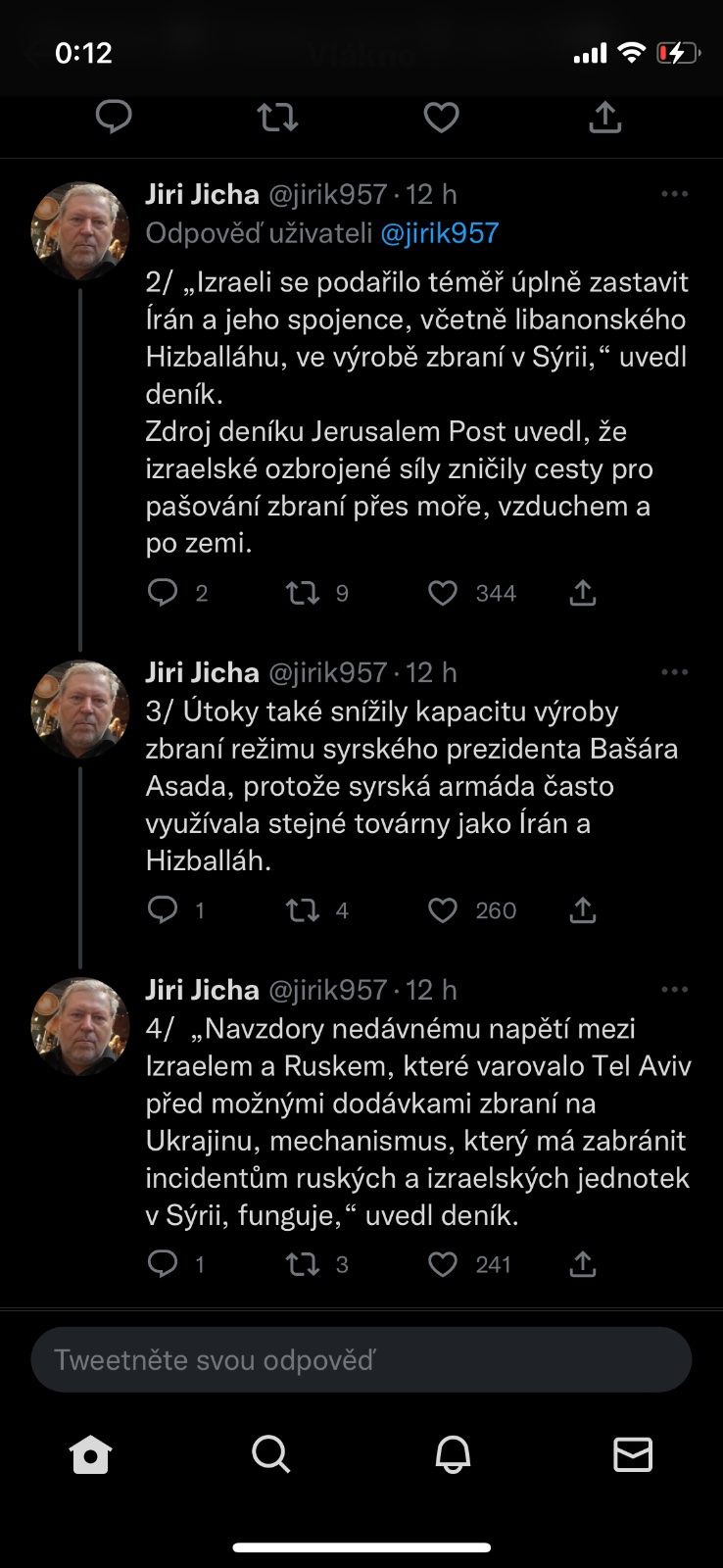Share the tweet numbered 2/
This screenshot has width=723, height=1568.
[x=583, y=593]
